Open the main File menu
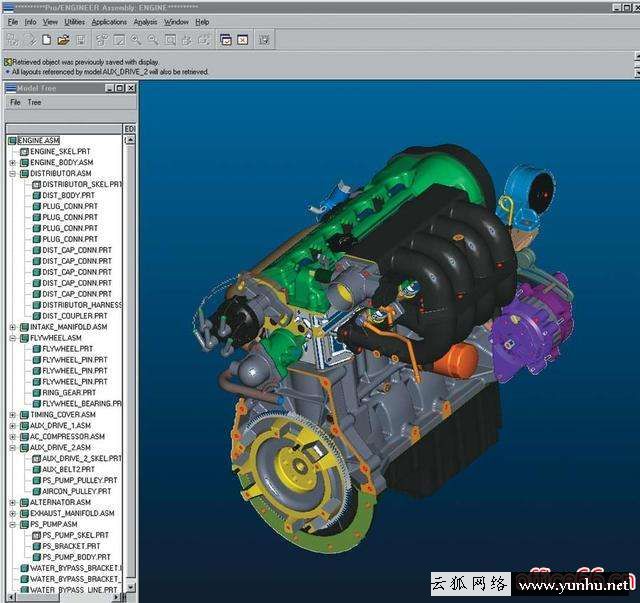The image size is (640, 603). [x=13, y=22]
